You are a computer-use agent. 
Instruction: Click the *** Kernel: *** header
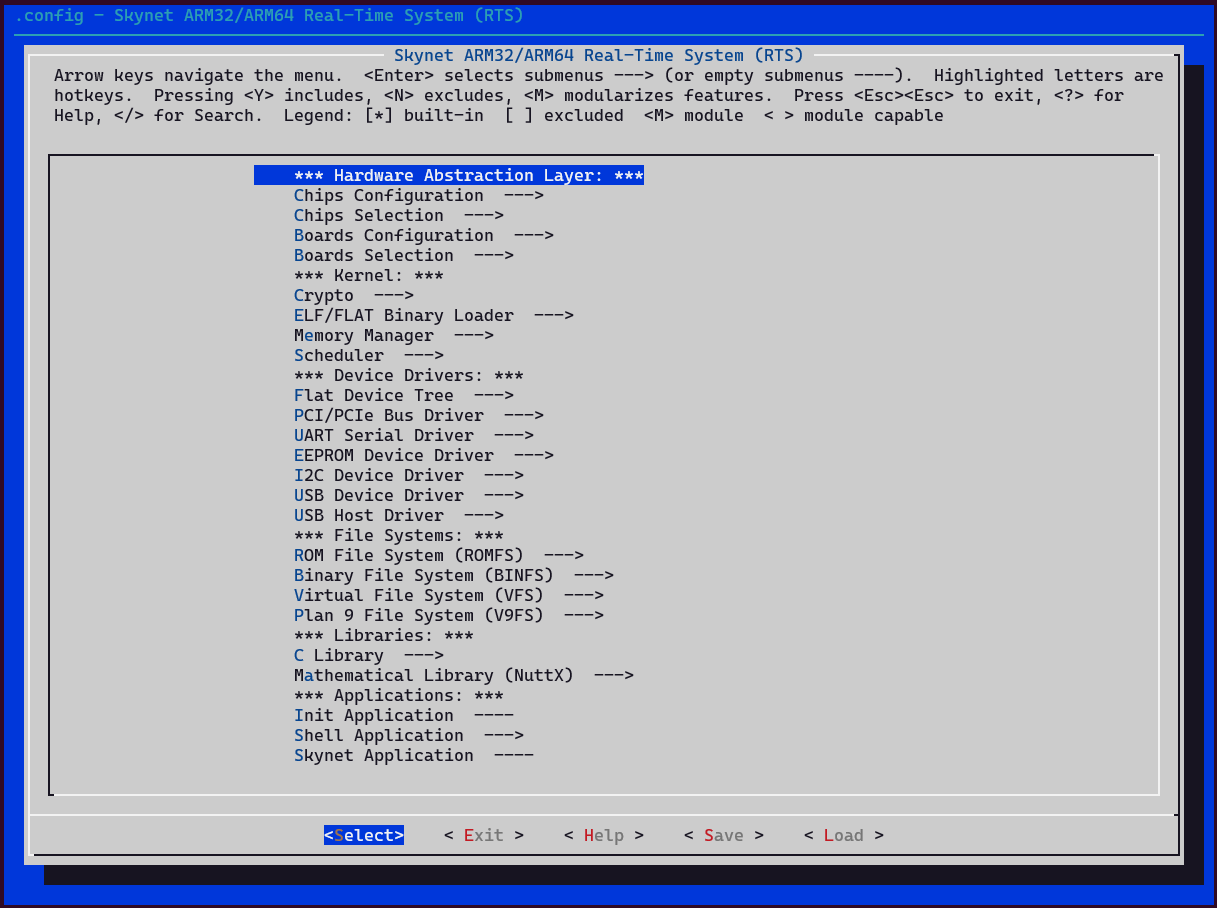(x=368, y=275)
